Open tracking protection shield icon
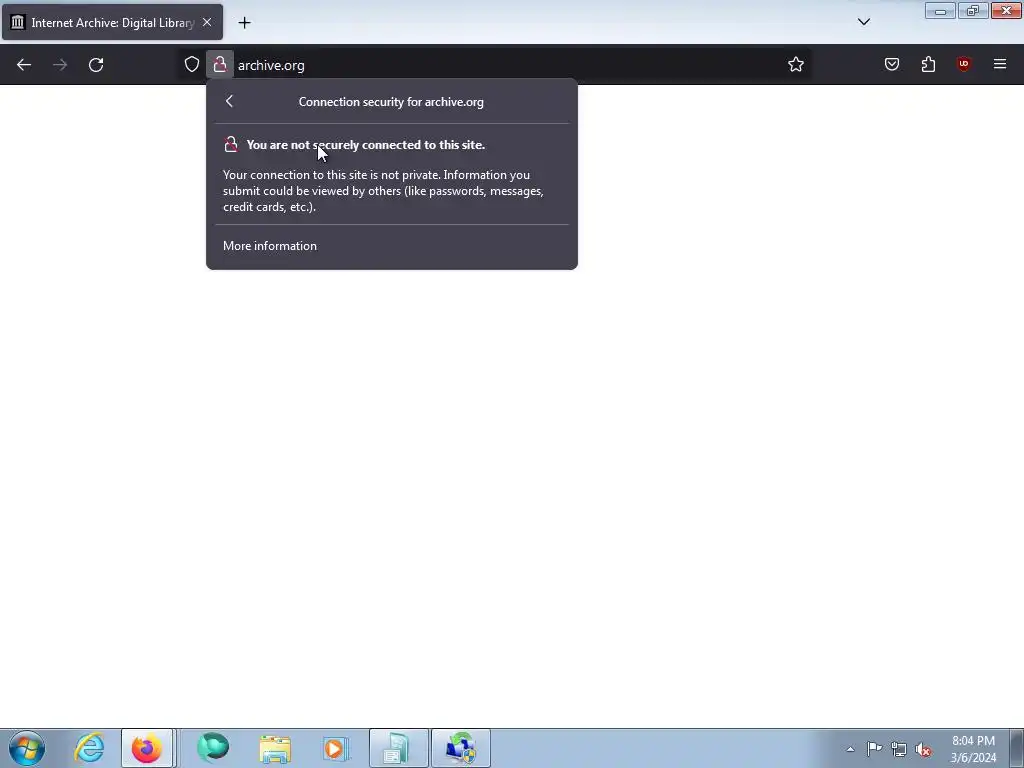The image size is (1024, 768). 191,64
